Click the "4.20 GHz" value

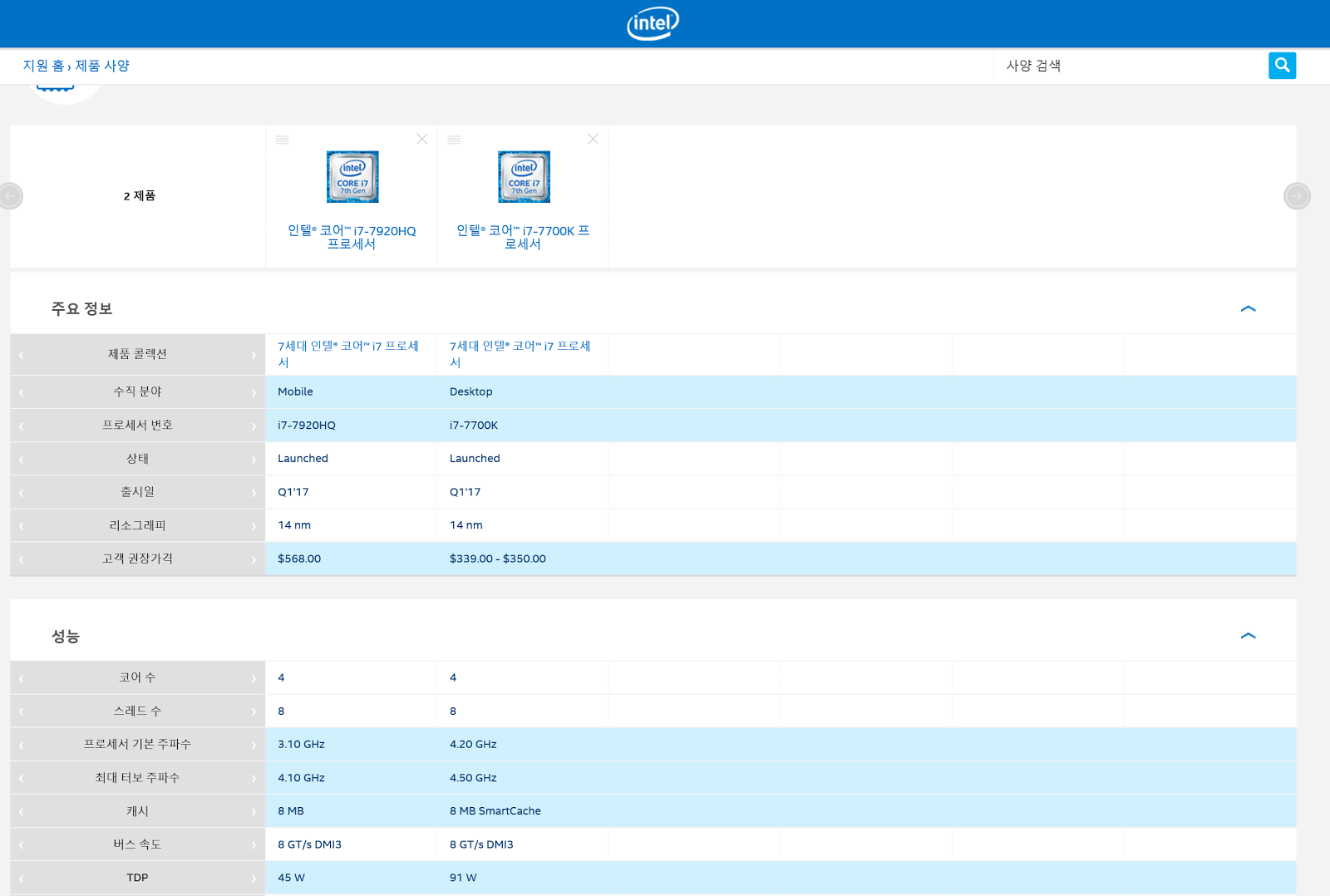pyautogui.click(x=473, y=744)
